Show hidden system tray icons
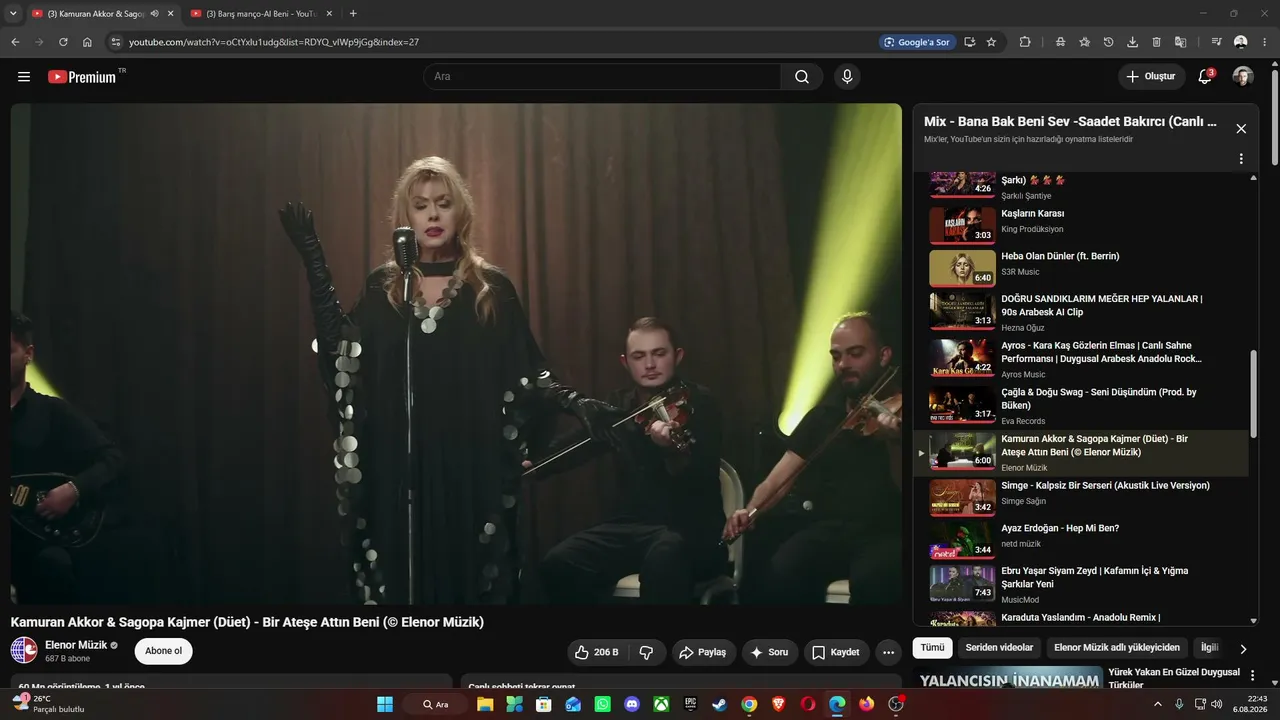1280x720 pixels. 1158,704
